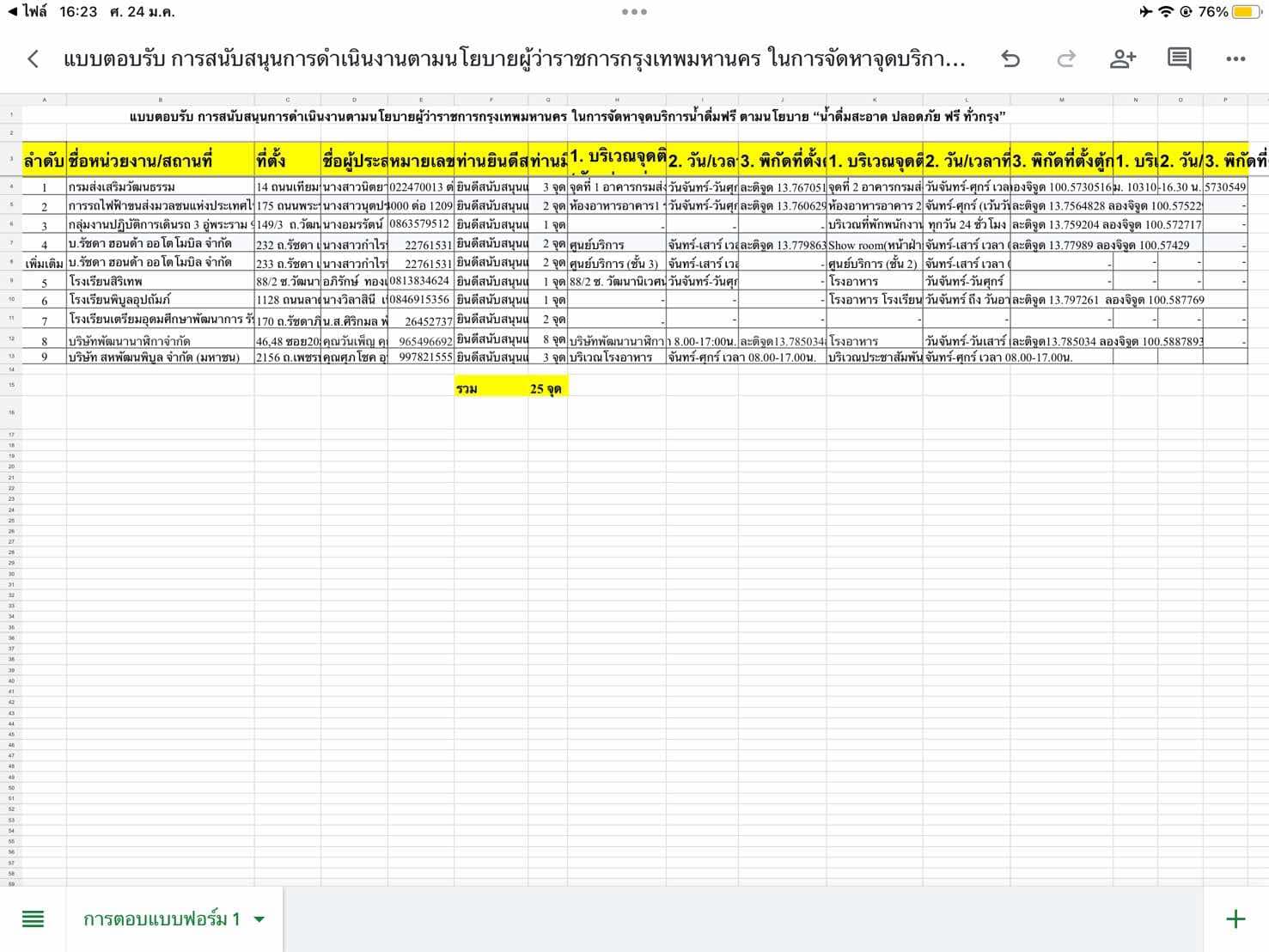Select phone cell 965496692

[421, 340]
